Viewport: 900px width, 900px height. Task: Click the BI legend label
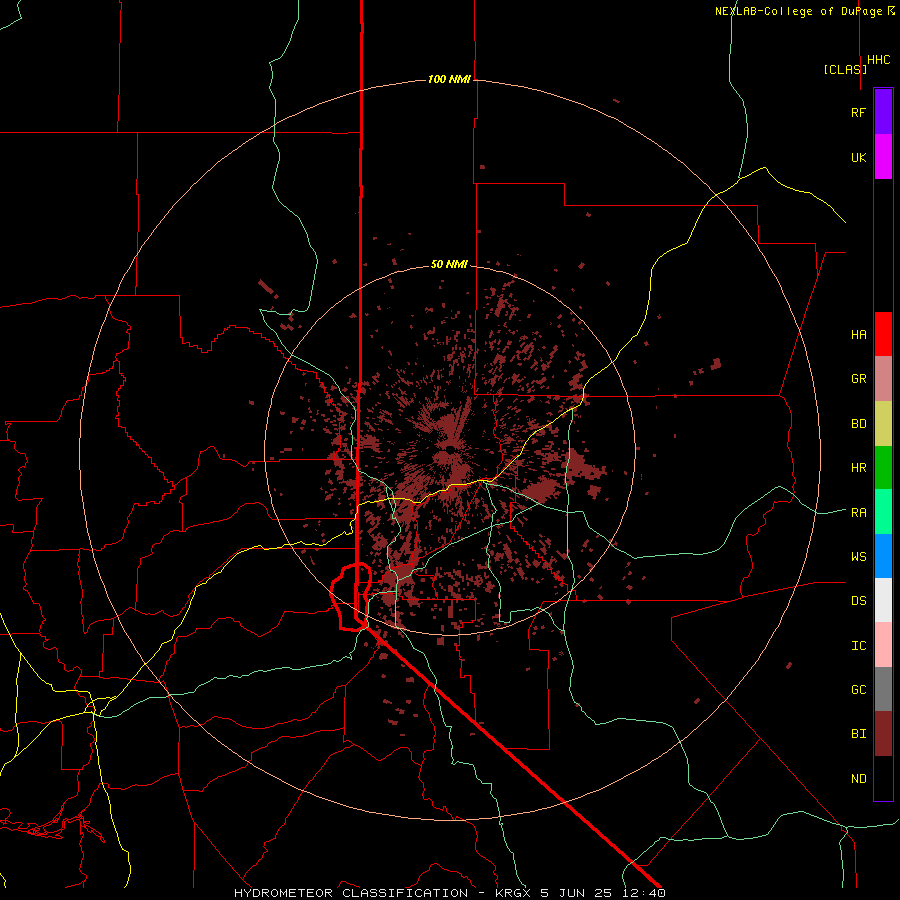[858, 734]
